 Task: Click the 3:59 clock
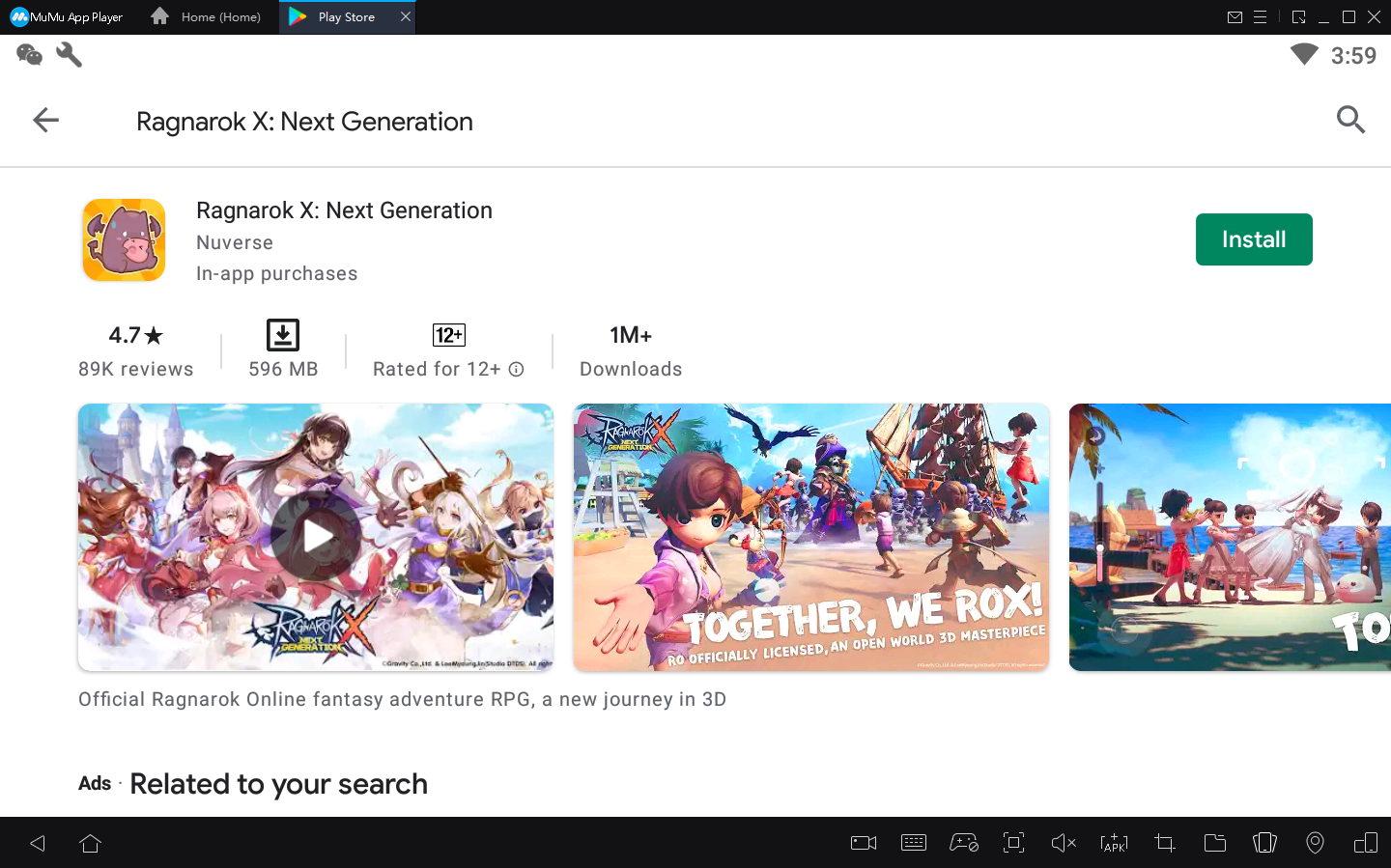1353,56
